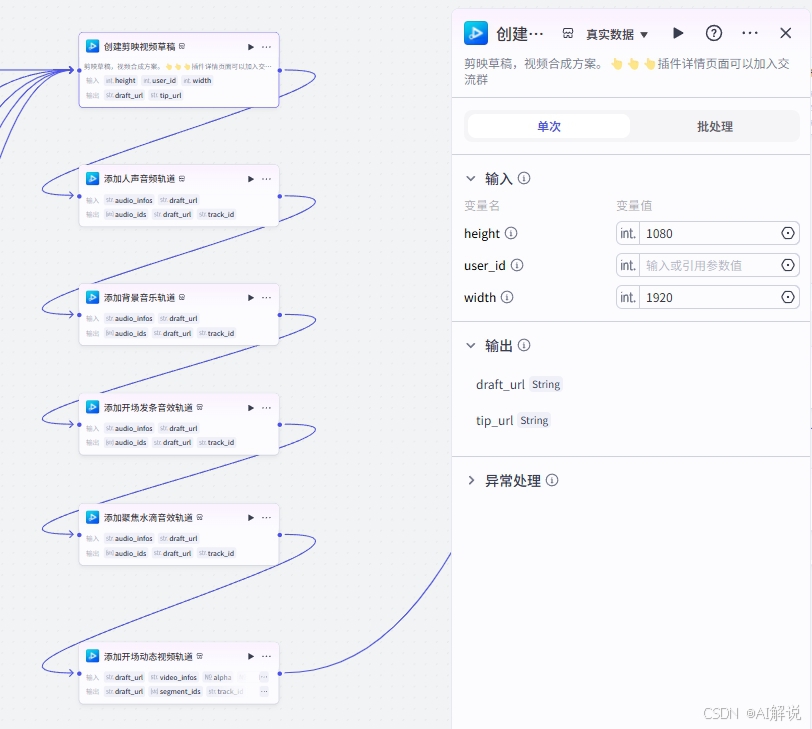
Task: Click the 添加人声音频轨道 node plugin icon
Action: [92, 179]
